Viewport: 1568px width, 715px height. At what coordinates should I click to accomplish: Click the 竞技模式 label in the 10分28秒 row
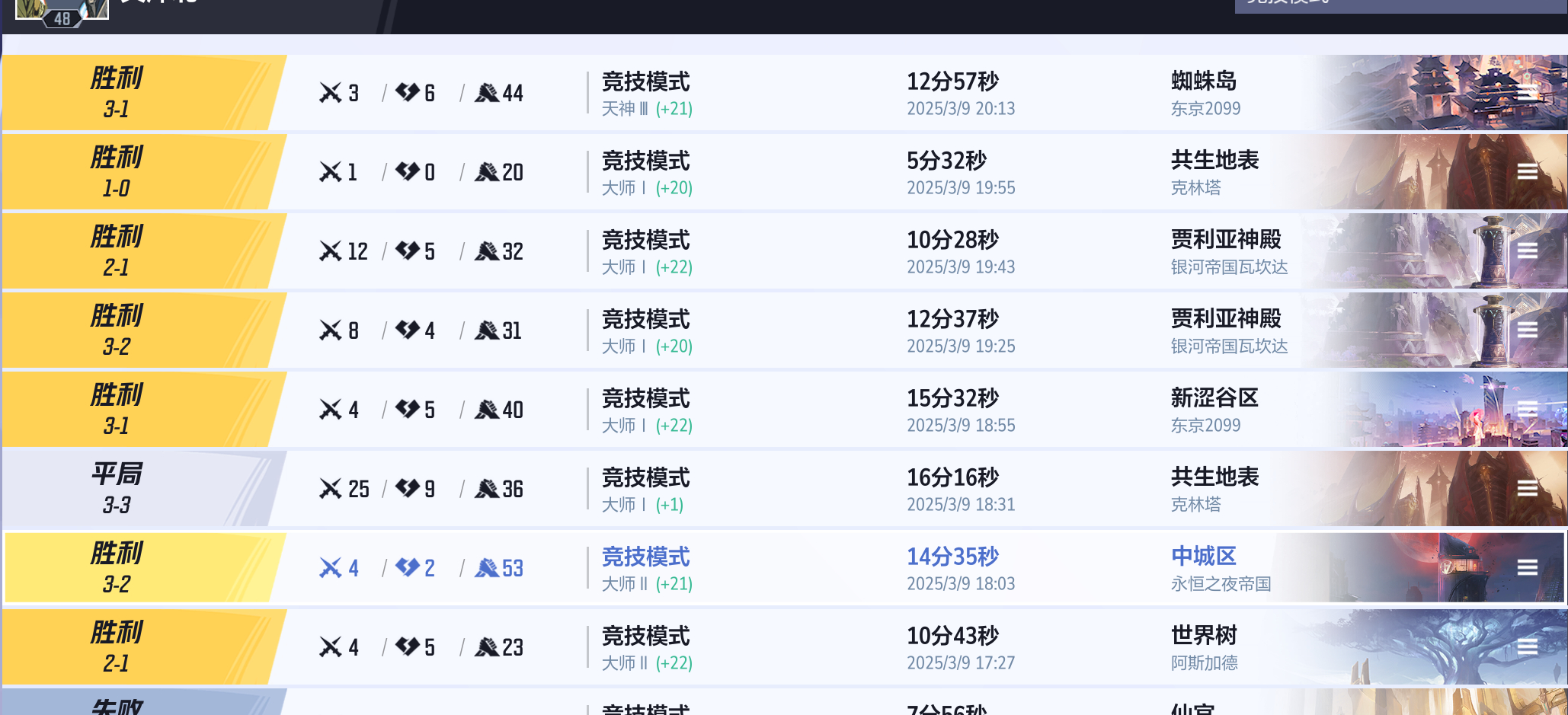(x=645, y=240)
